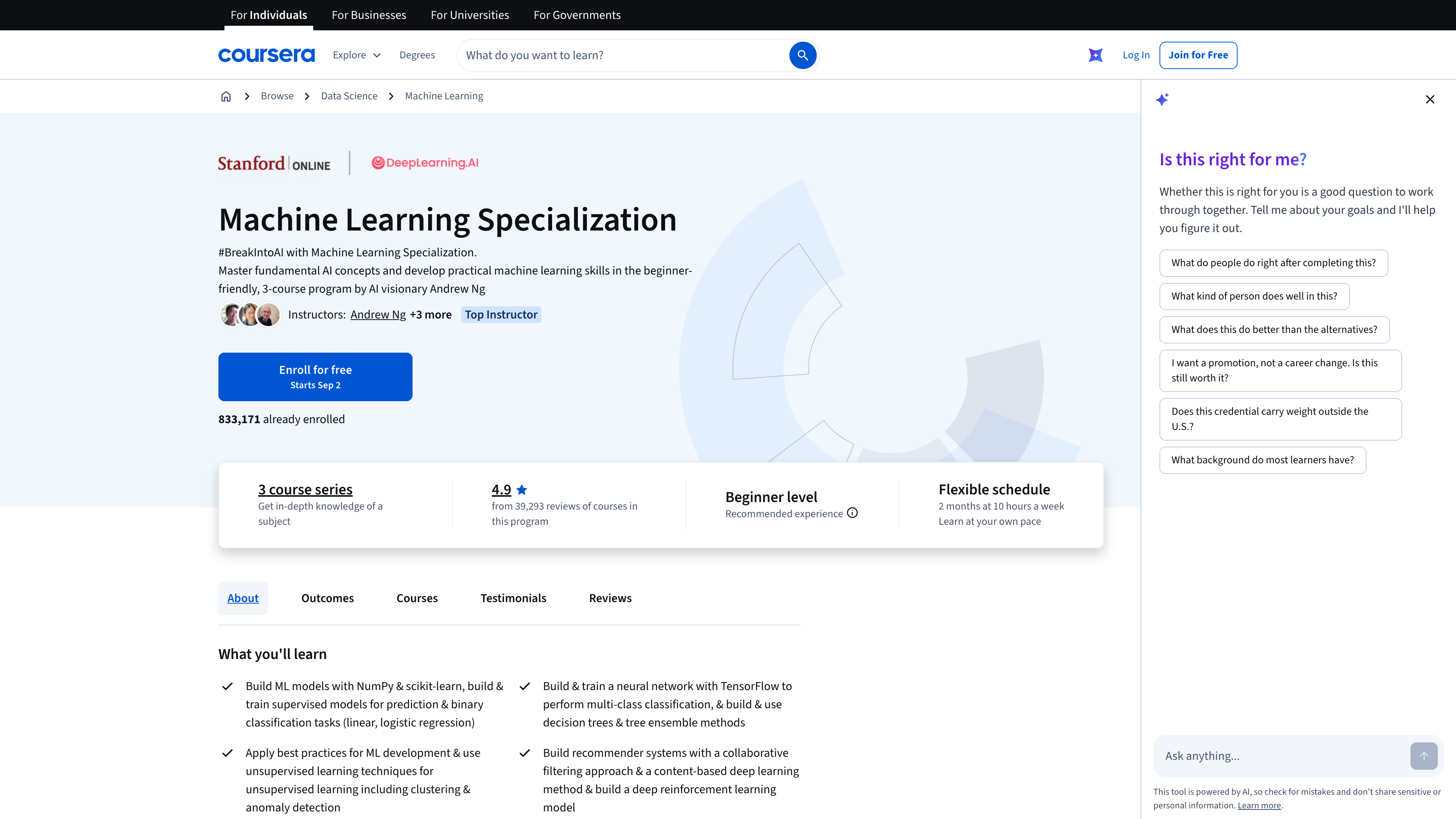Ask what people do after completing this
The height and width of the screenshot is (819, 1456).
coord(1274,263)
